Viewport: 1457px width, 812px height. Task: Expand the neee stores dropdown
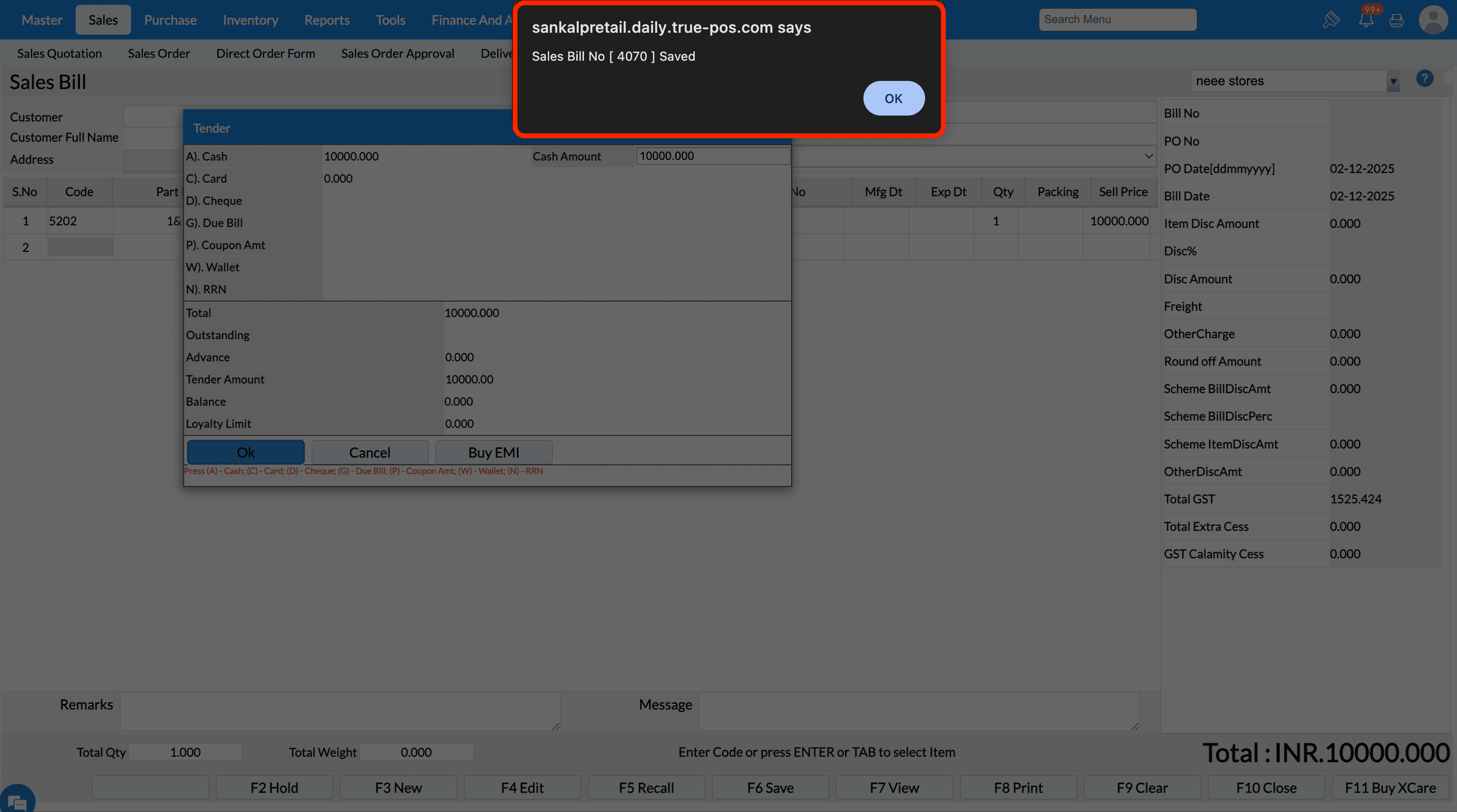click(1393, 81)
